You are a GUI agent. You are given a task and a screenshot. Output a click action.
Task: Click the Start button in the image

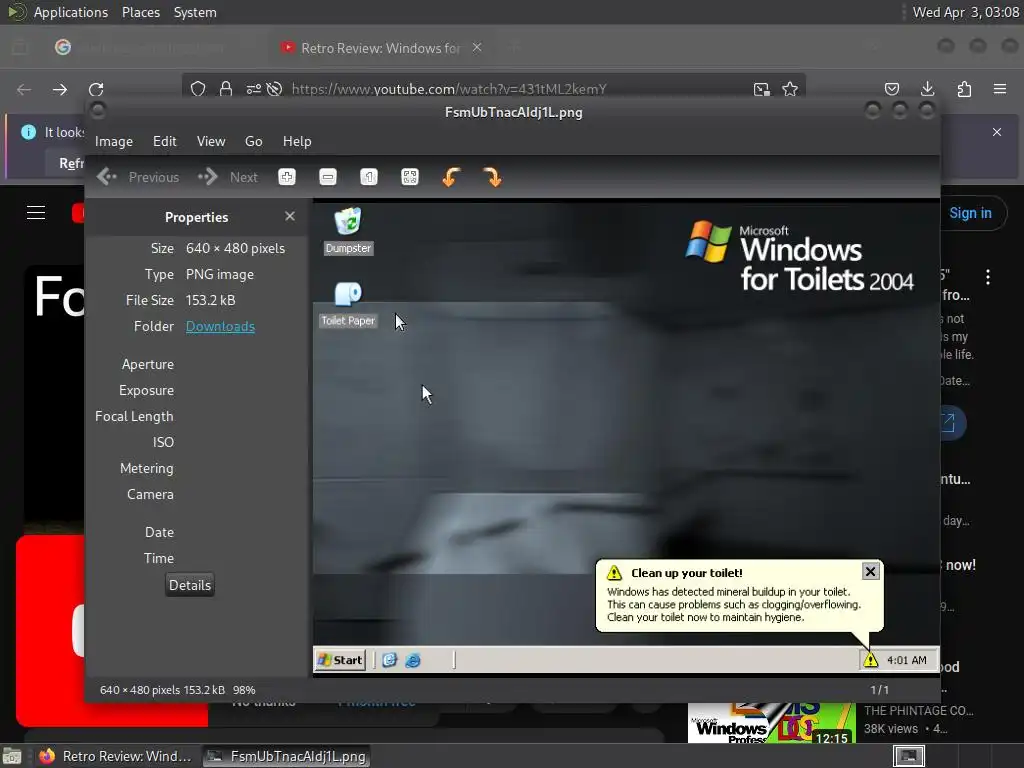click(340, 660)
